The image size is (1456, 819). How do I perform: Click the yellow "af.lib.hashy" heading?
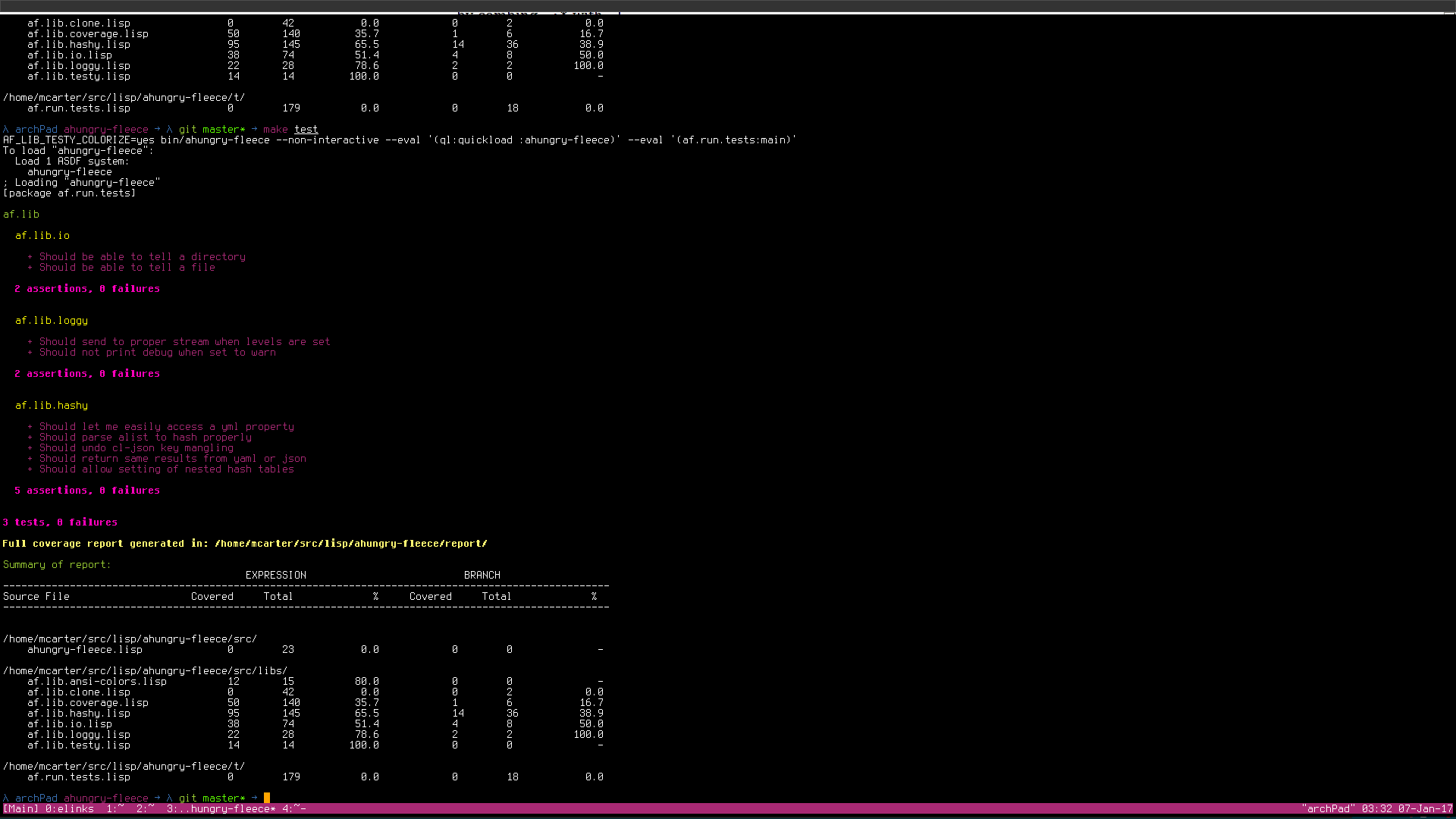[51, 406]
